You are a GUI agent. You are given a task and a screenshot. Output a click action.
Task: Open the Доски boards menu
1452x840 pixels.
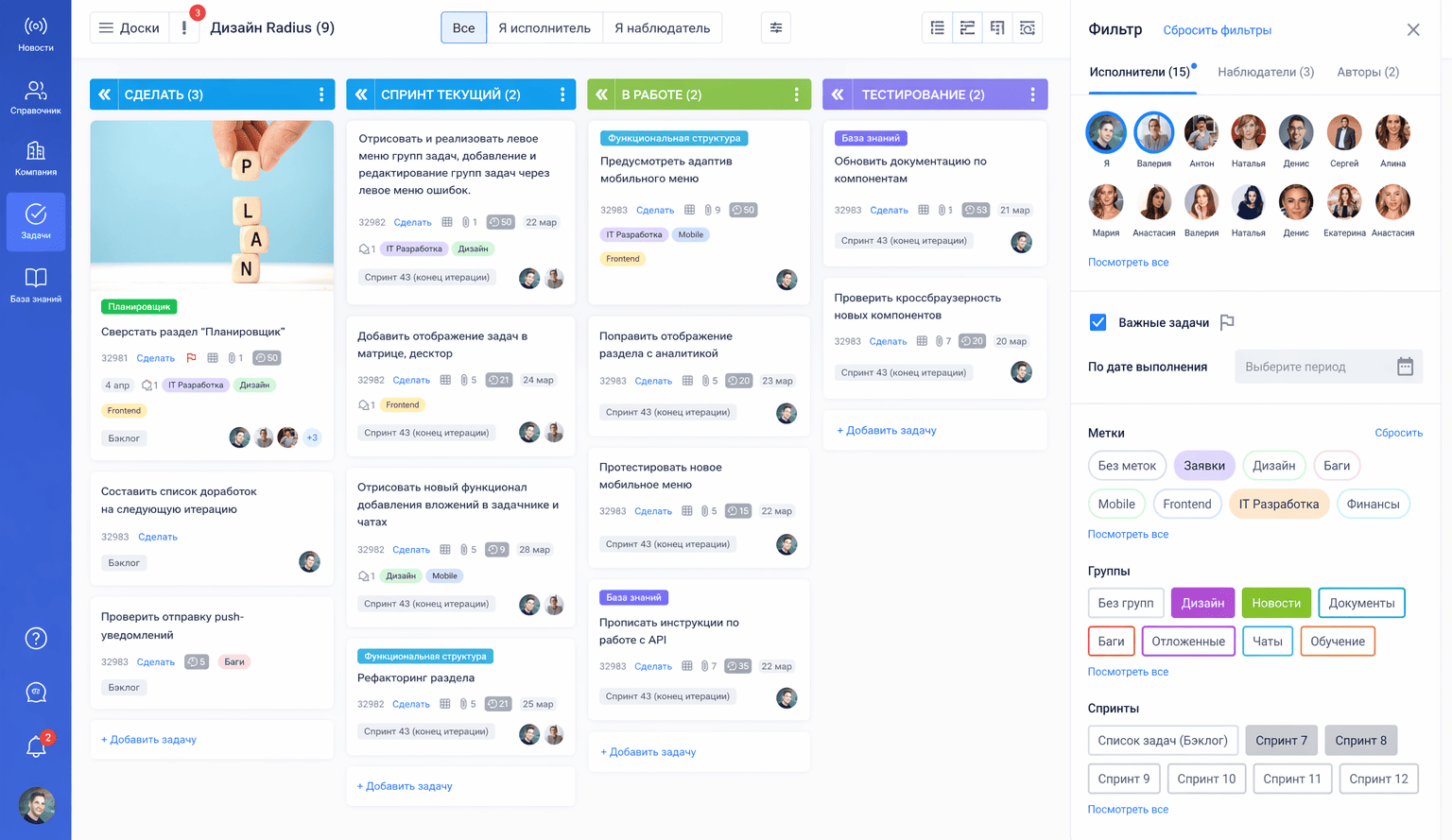tap(130, 28)
